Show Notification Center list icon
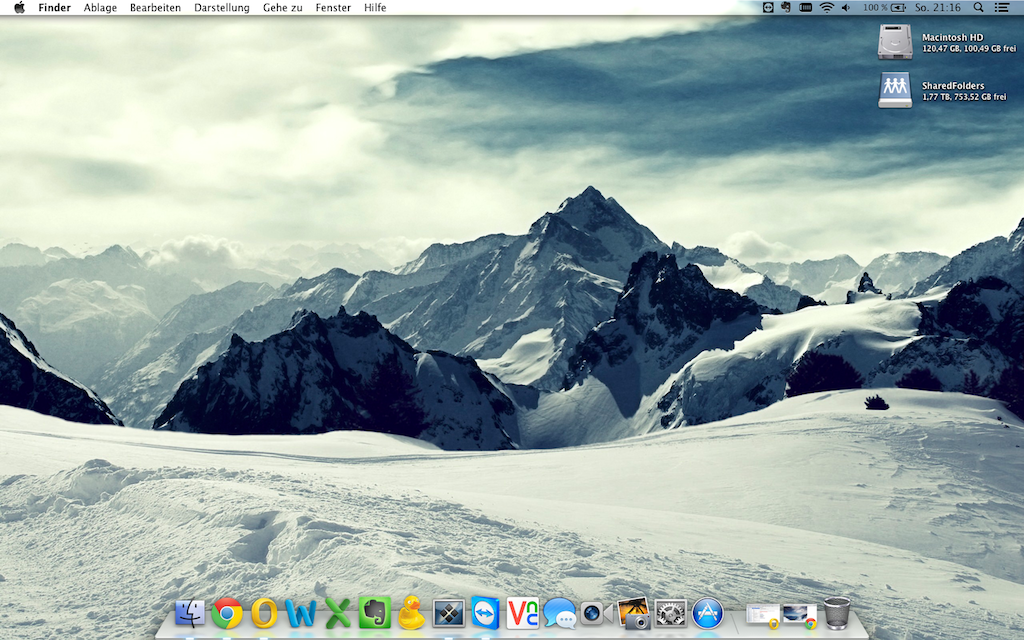This screenshot has width=1024, height=640. click(1002, 7)
